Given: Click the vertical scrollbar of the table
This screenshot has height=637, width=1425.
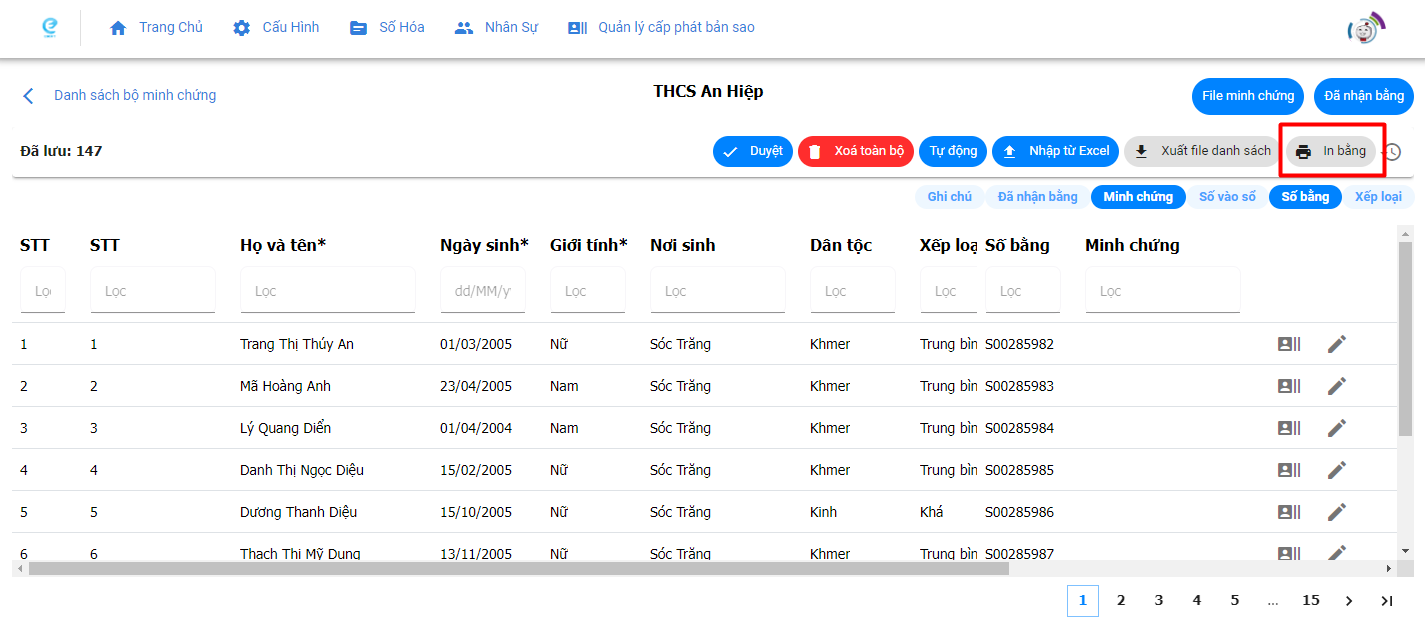Looking at the screenshot, I should point(1405,340).
